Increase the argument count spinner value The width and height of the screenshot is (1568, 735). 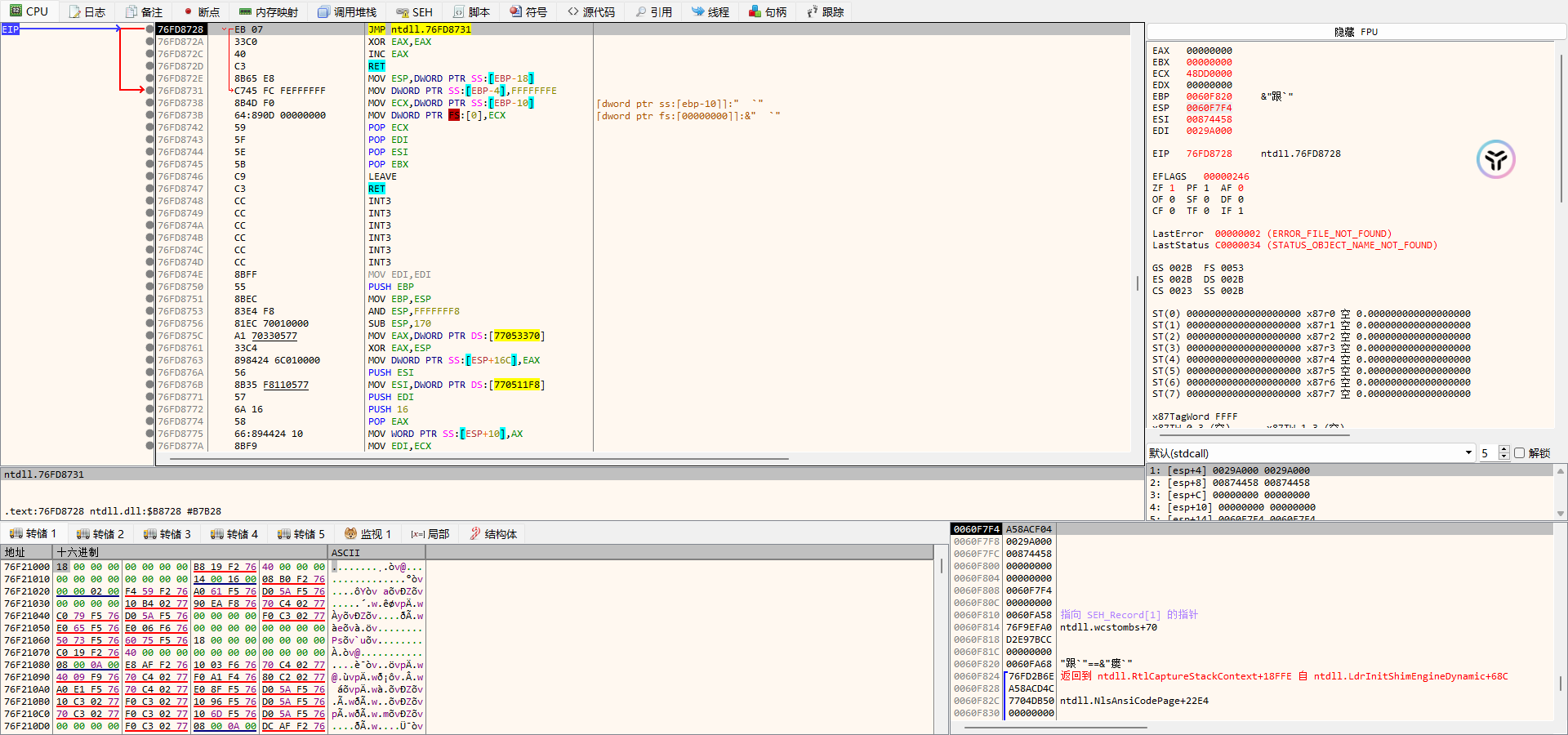click(x=1504, y=449)
